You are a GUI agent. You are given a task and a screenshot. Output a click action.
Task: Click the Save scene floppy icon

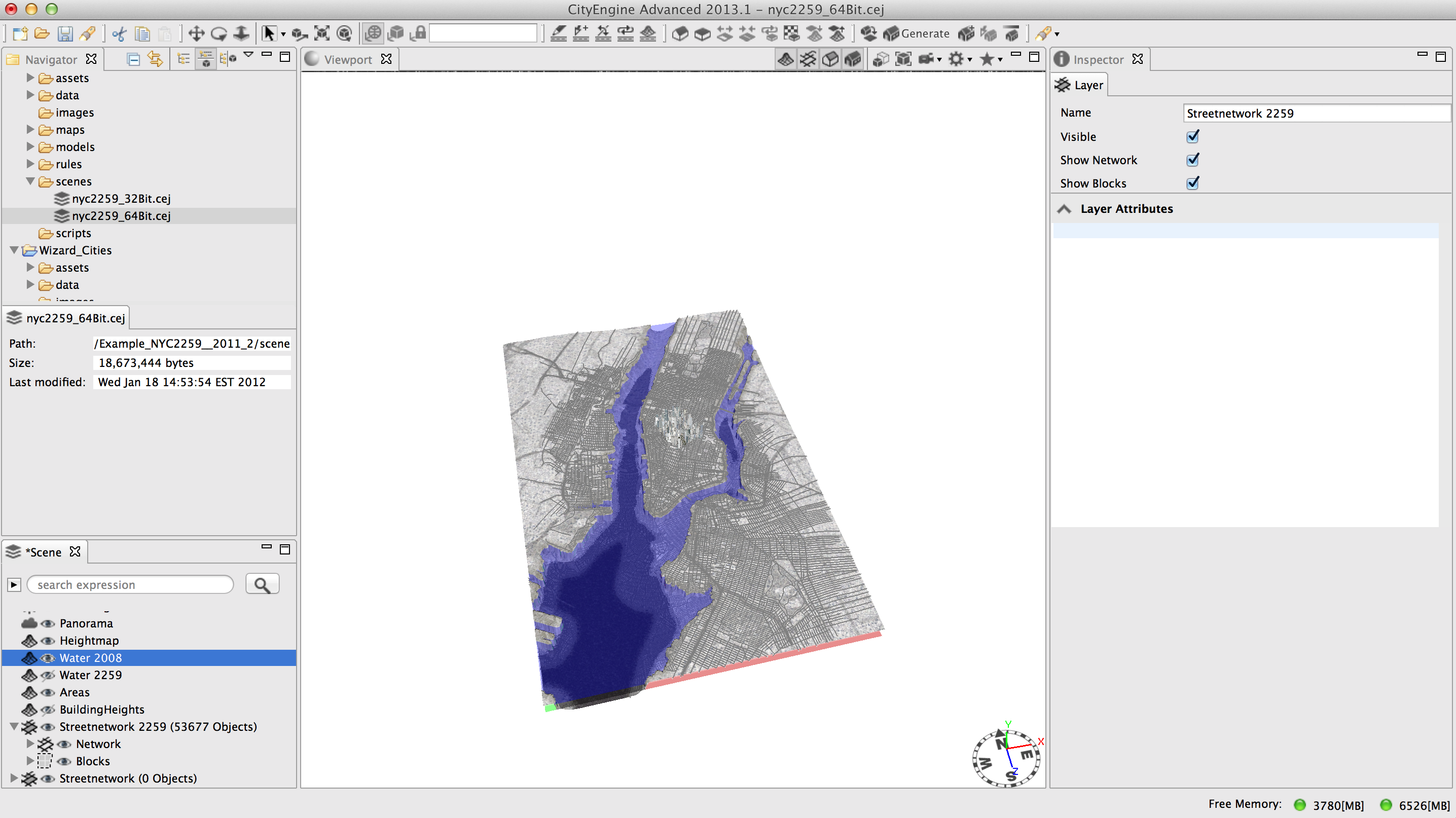coord(65,34)
